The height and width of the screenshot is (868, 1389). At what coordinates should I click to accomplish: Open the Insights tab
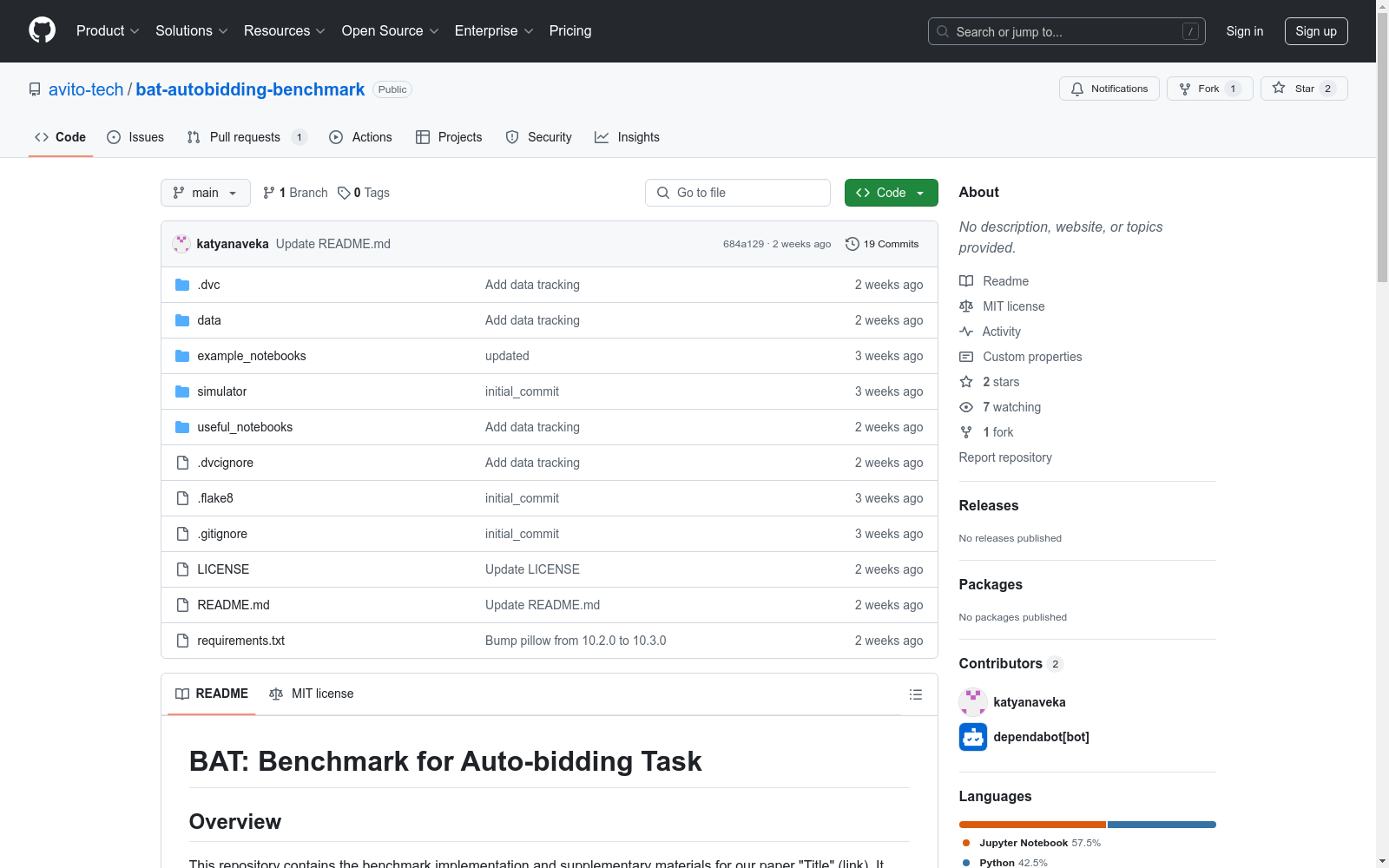(x=627, y=137)
